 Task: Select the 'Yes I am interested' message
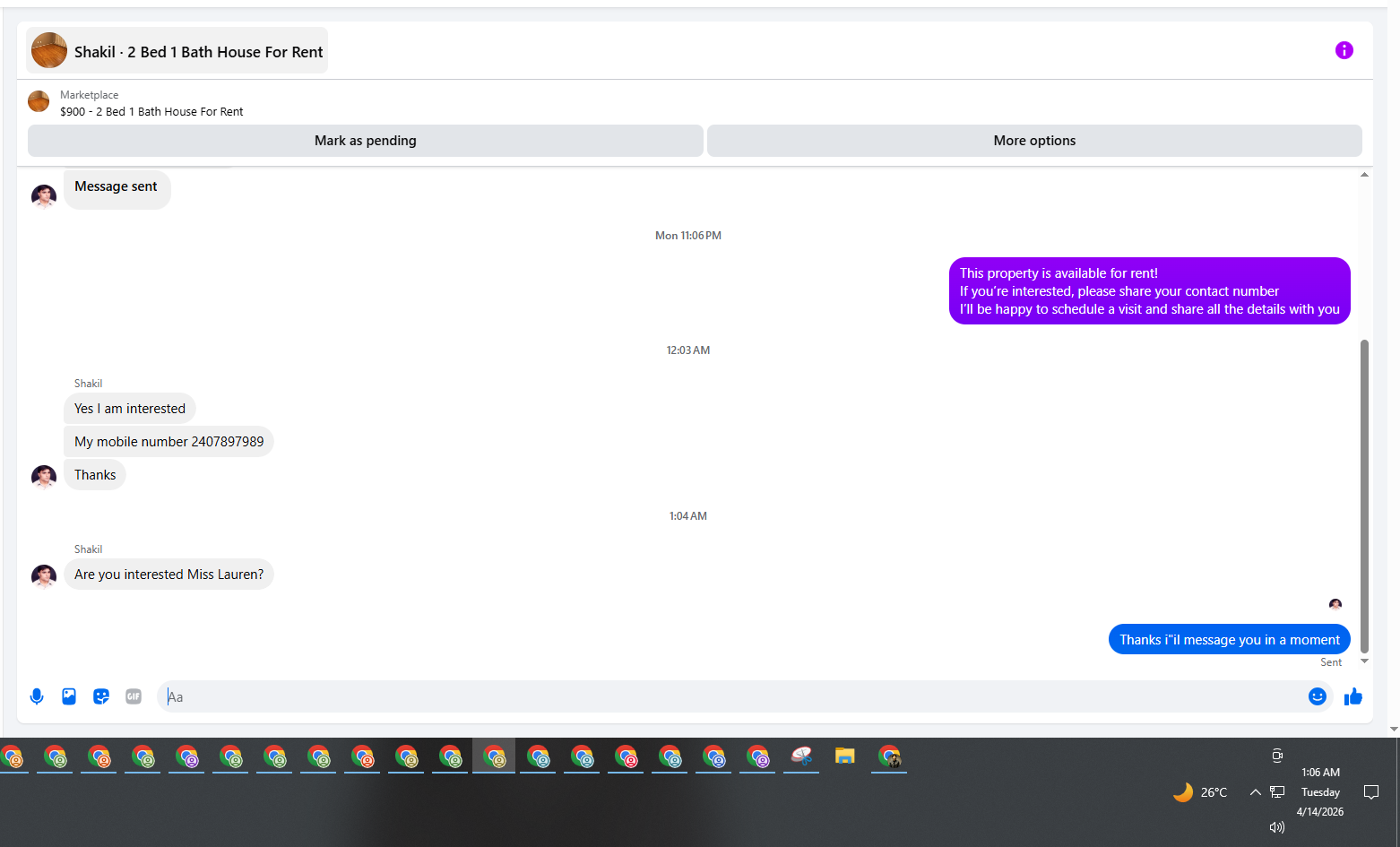[x=130, y=409]
